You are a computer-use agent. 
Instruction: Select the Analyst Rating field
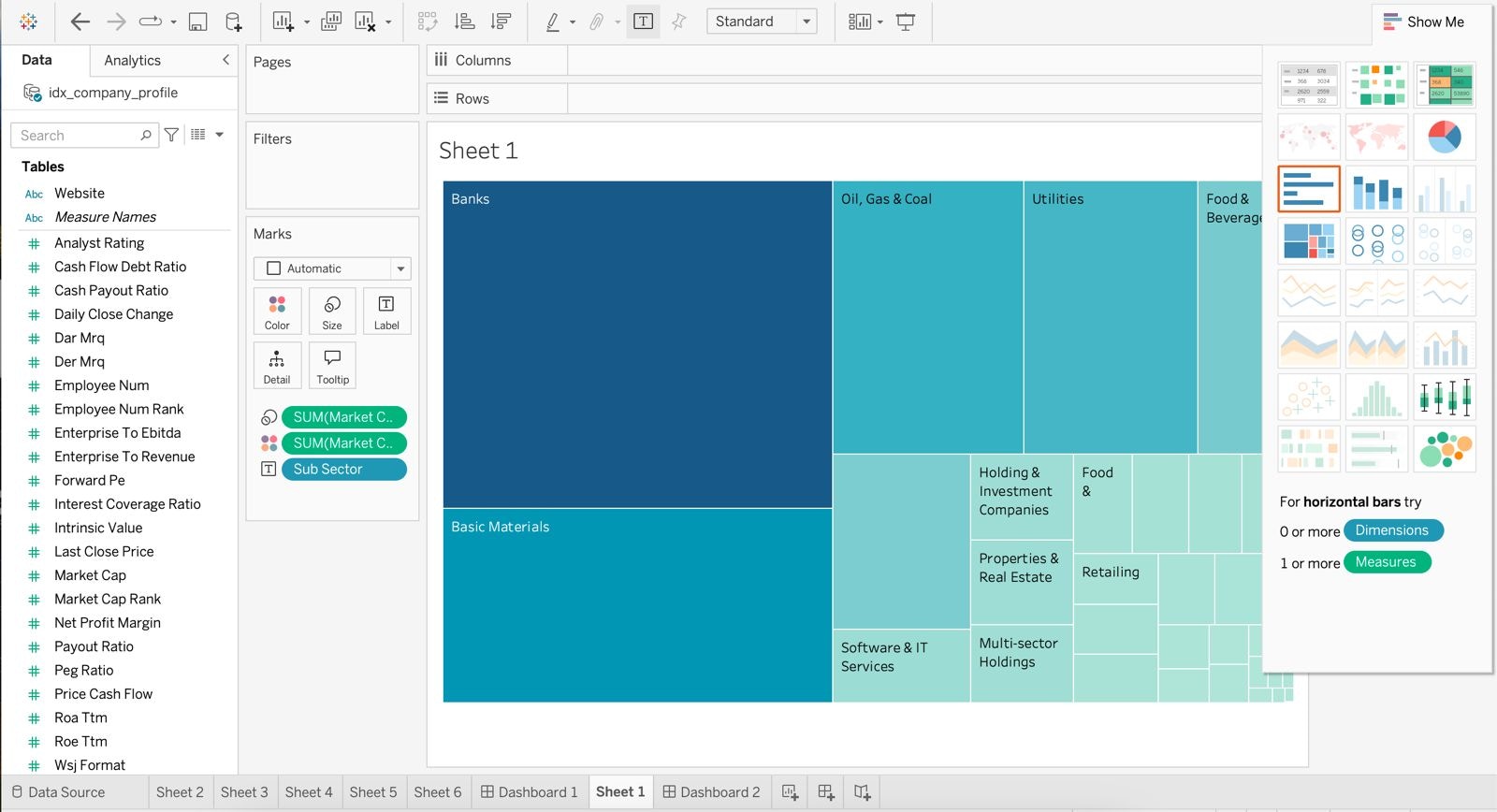(99, 243)
